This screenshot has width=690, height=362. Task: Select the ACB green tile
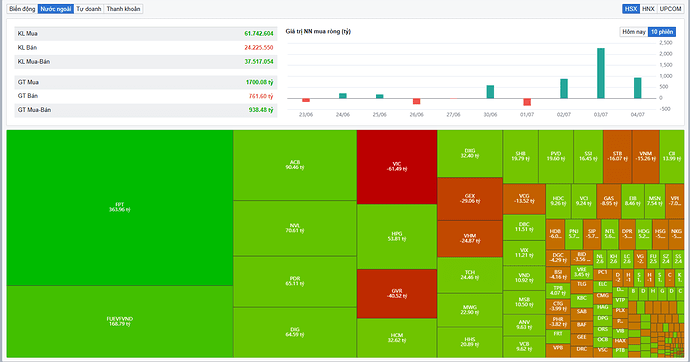click(295, 165)
